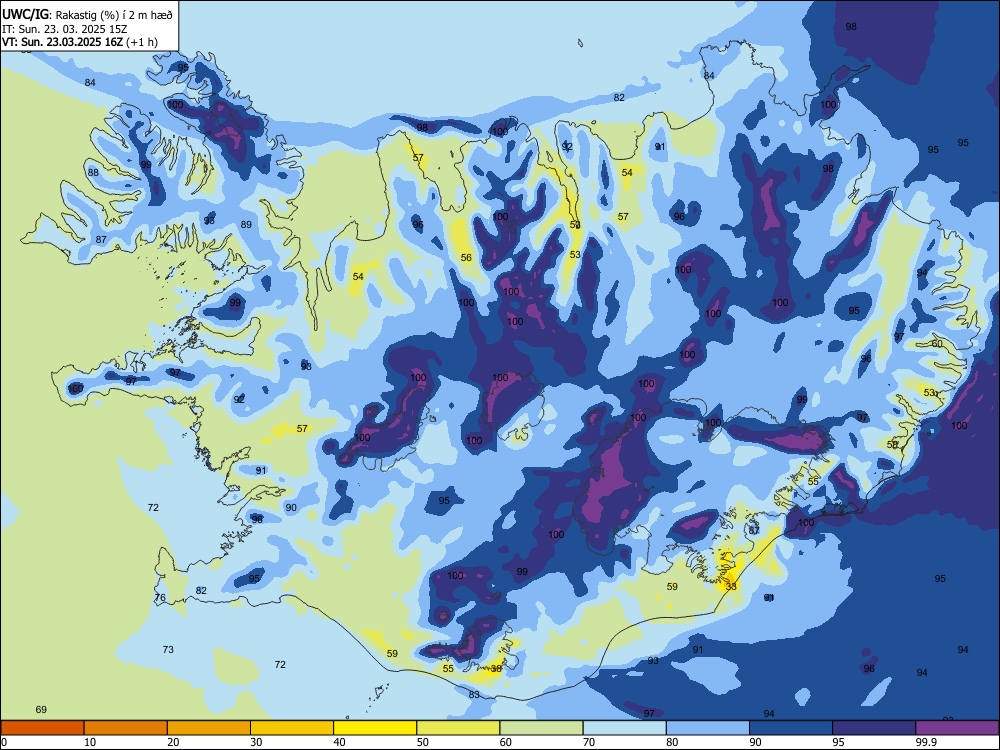This screenshot has width=1000, height=750.
Task: Click the '88' humidity value in Westfjords
Action: tap(93, 172)
